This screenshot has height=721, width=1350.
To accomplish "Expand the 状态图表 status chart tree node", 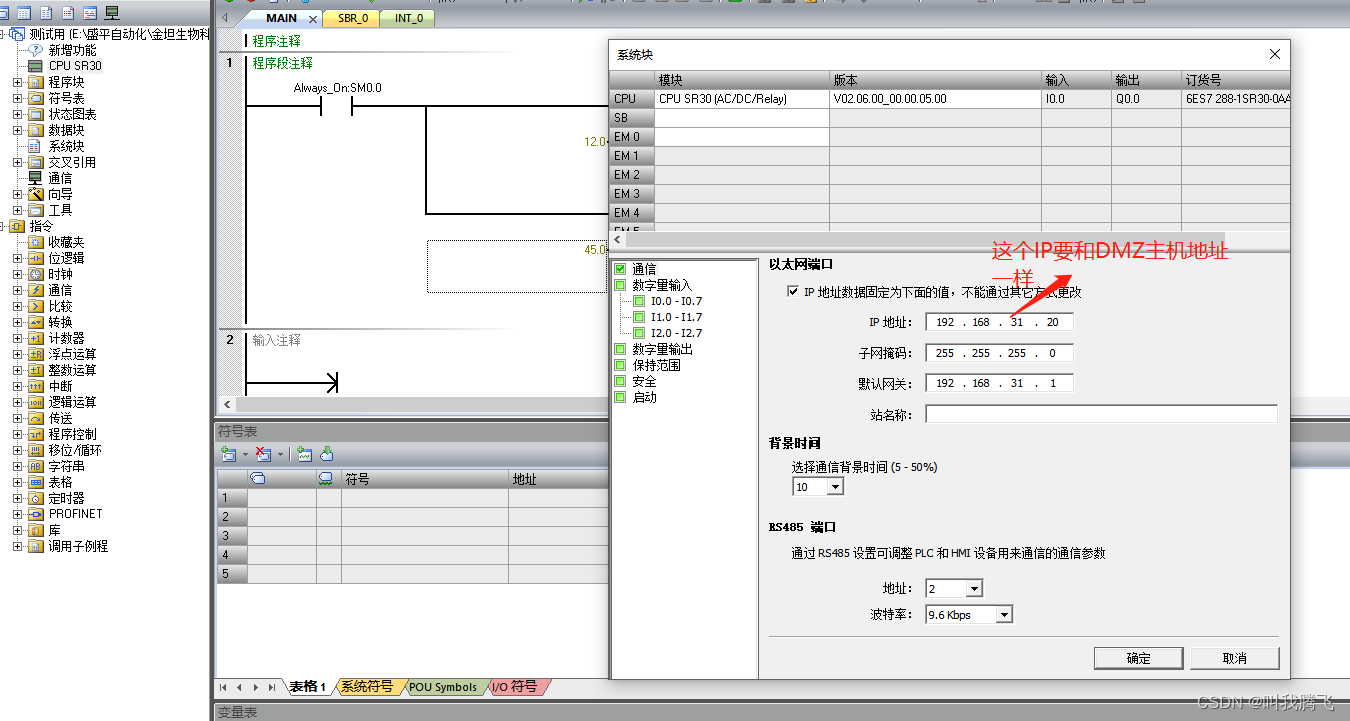I will 17,114.
